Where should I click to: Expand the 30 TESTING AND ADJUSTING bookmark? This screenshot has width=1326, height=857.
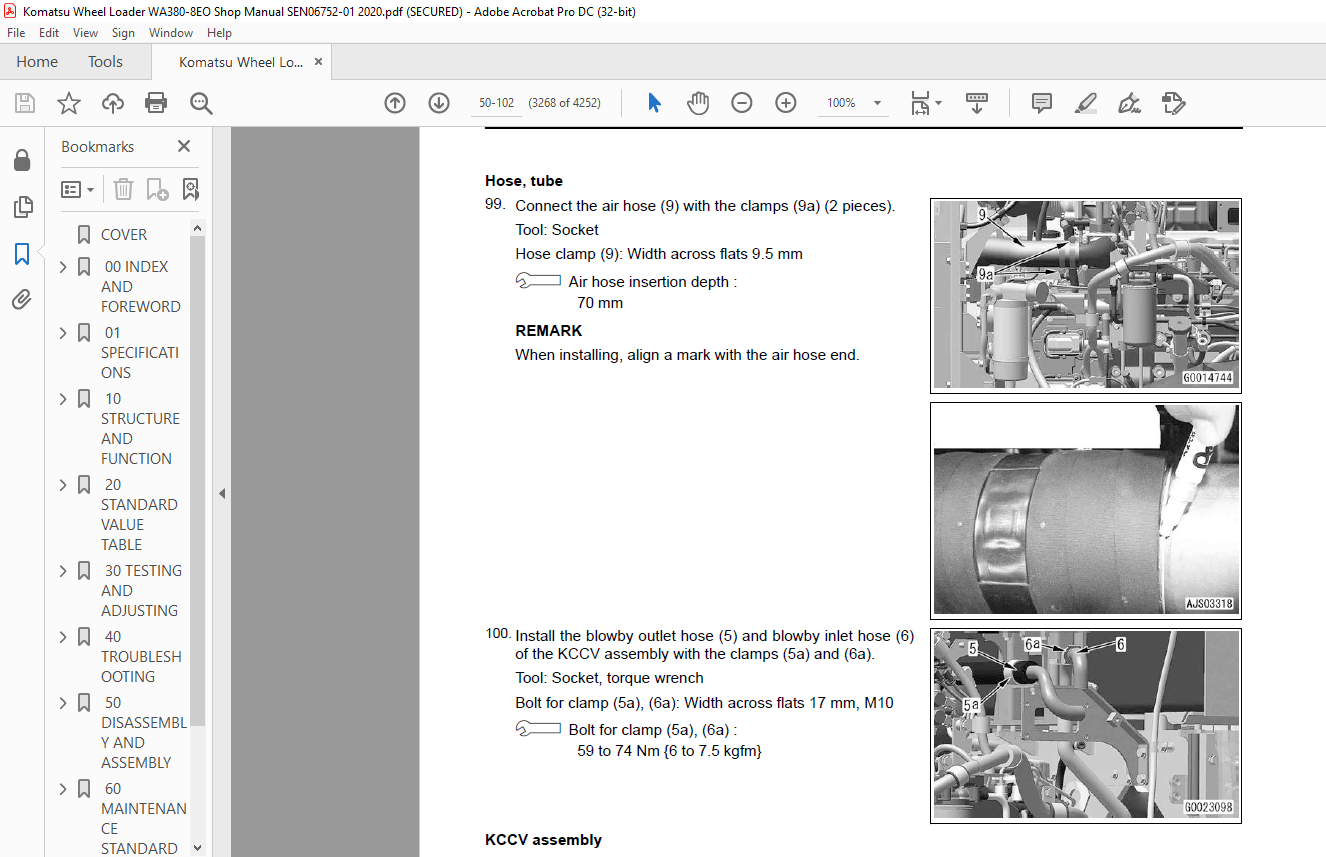[64, 571]
